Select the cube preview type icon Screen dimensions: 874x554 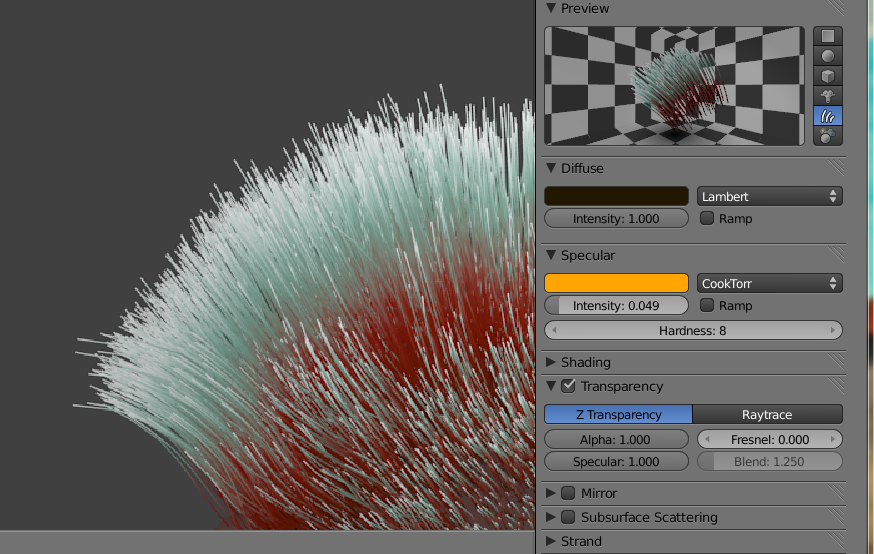point(828,76)
